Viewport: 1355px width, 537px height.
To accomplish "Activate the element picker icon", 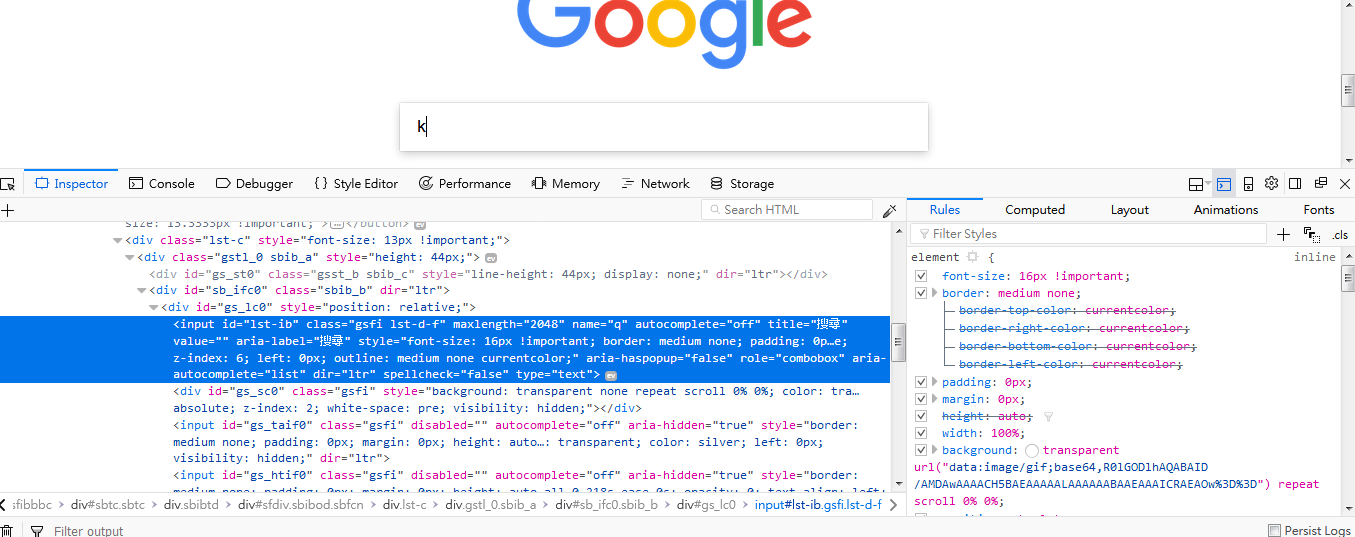I will point(8,184).
